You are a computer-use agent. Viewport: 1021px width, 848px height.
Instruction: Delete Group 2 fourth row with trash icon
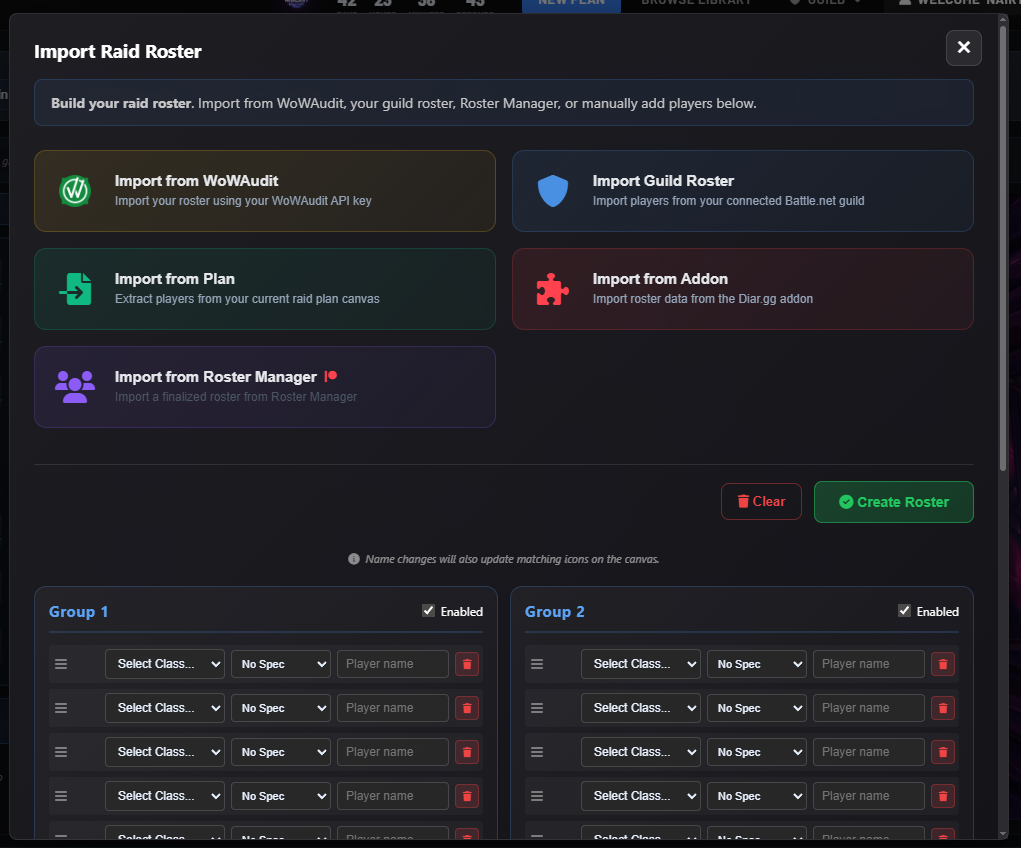[x=943, y=796]
